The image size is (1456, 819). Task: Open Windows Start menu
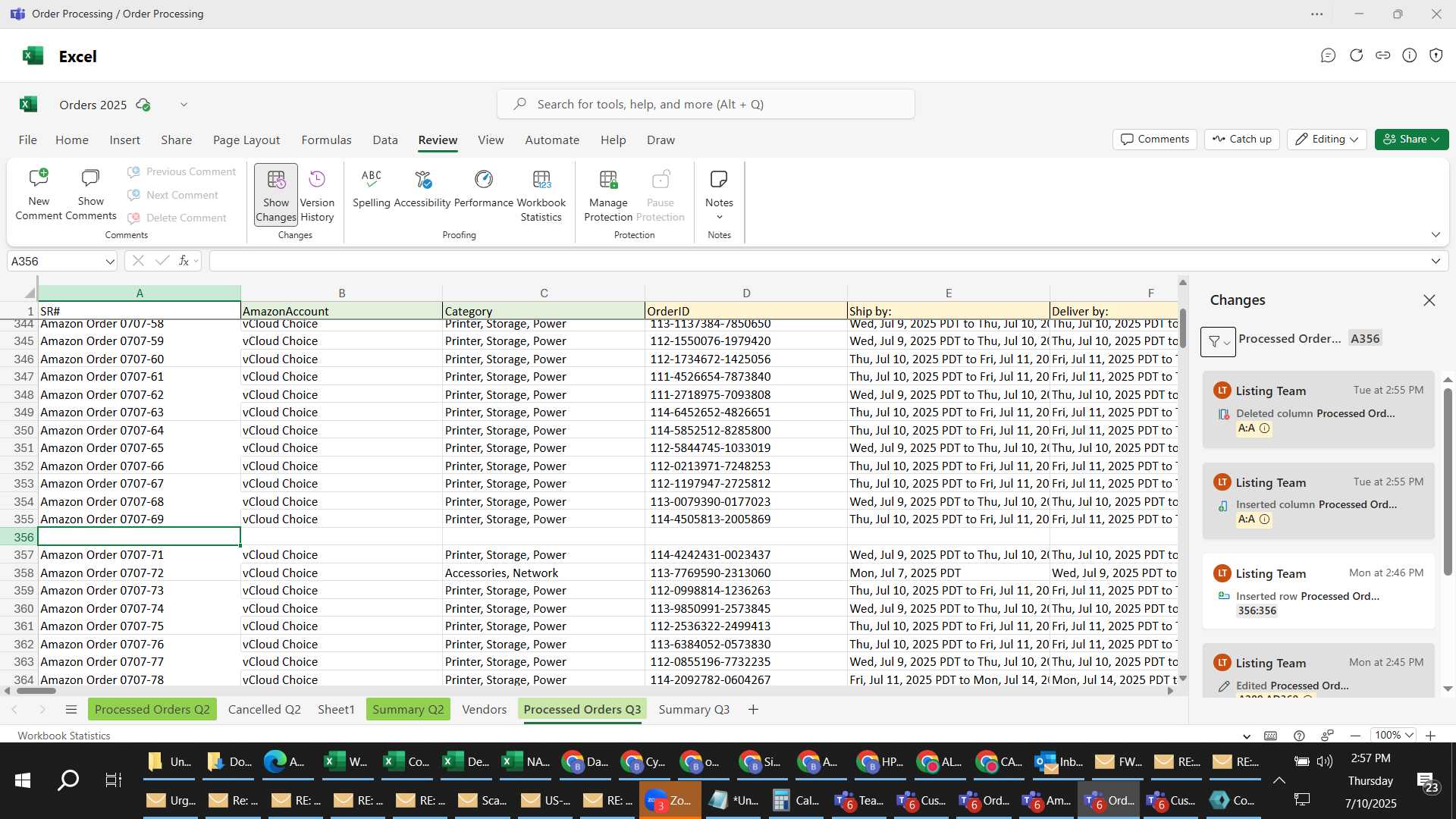(23, 780)
